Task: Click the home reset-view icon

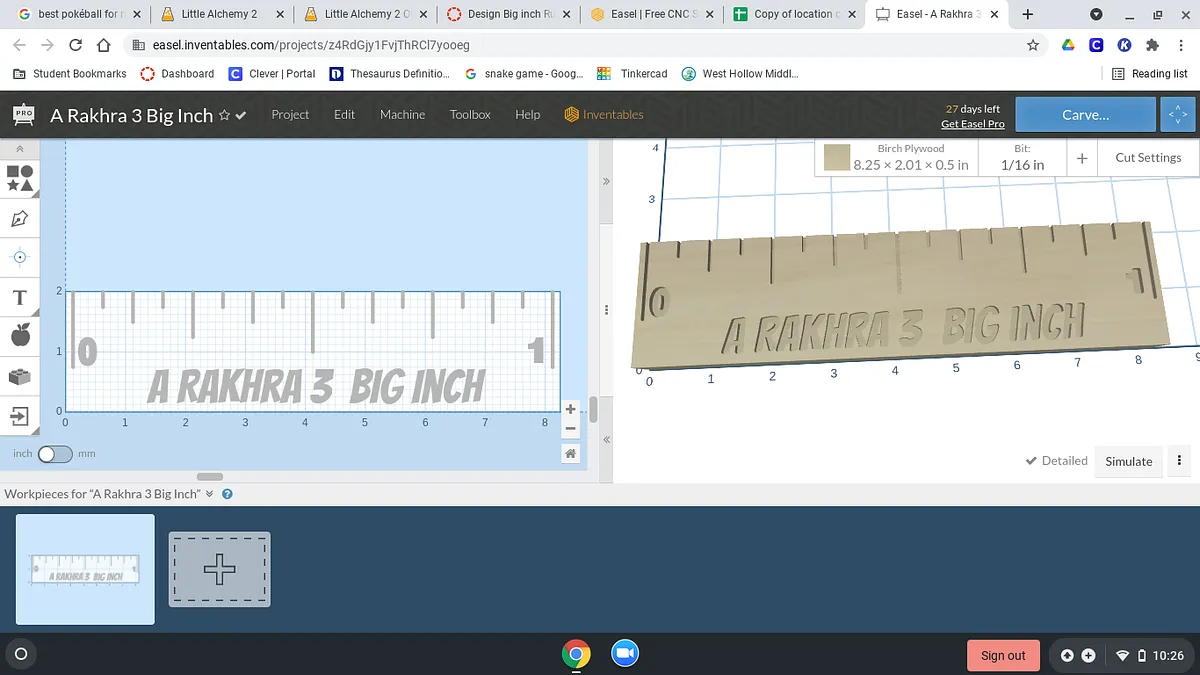Action: (x=570, y=454)
